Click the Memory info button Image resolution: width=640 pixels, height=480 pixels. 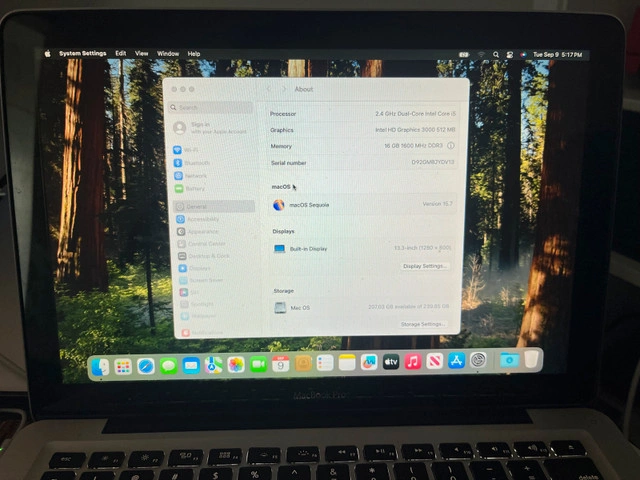click(x=451, y=145)
